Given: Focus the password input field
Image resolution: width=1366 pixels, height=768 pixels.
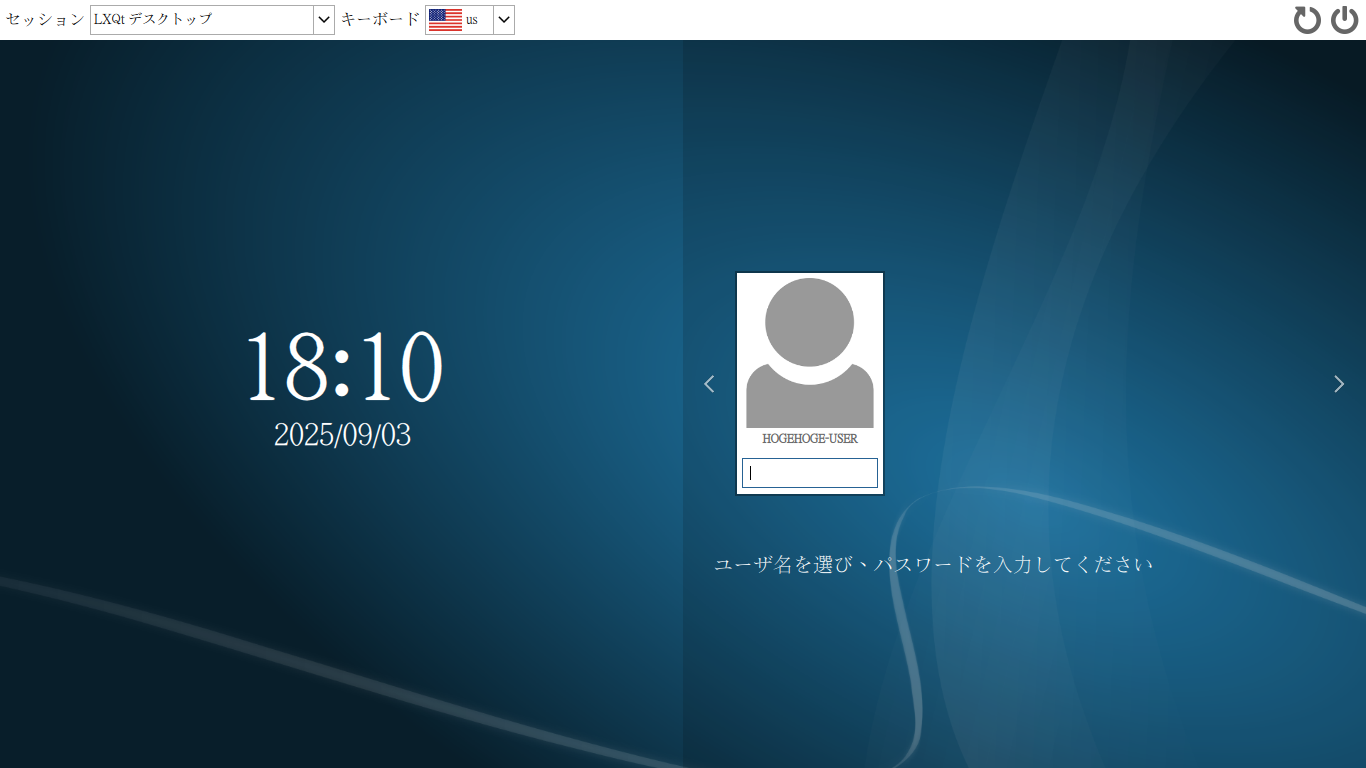Looking at the screenshot, I should point(810,473).
